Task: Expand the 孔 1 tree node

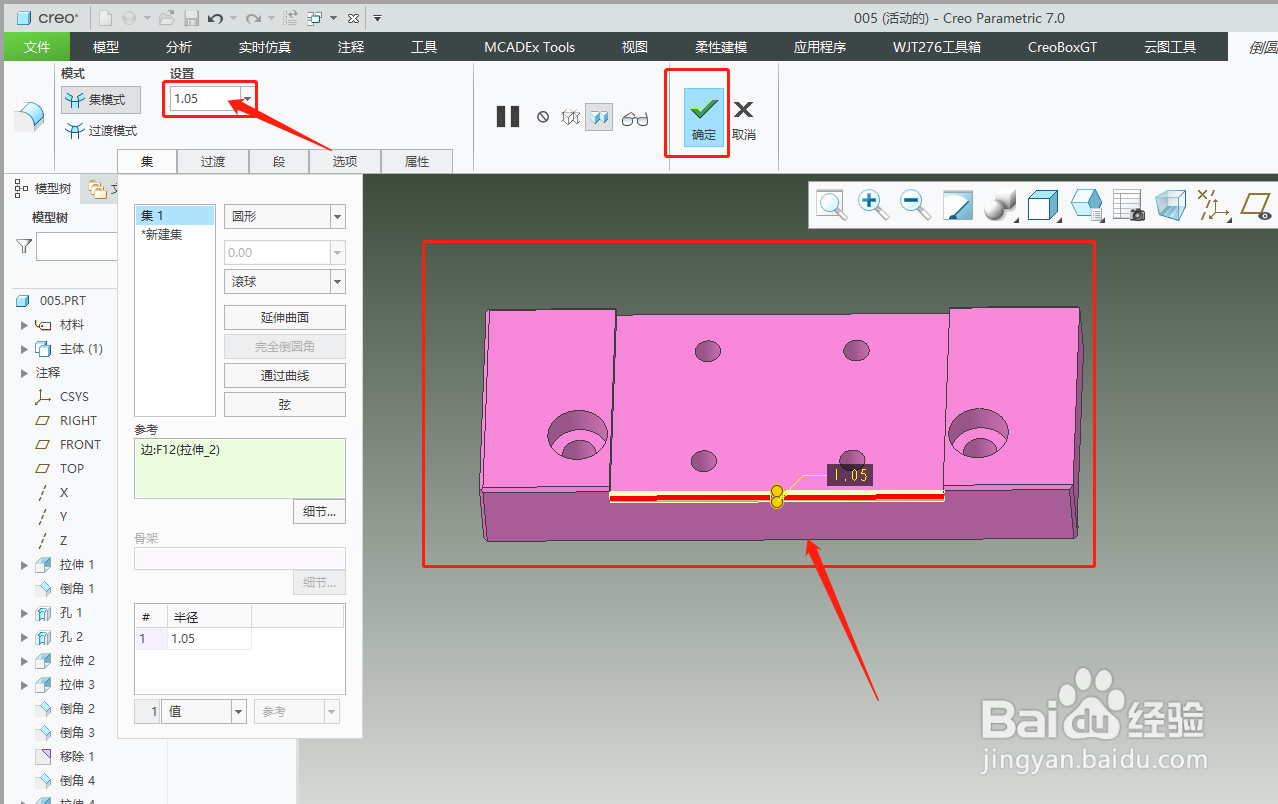Action: pyautogui.click(x=24, y=613)
